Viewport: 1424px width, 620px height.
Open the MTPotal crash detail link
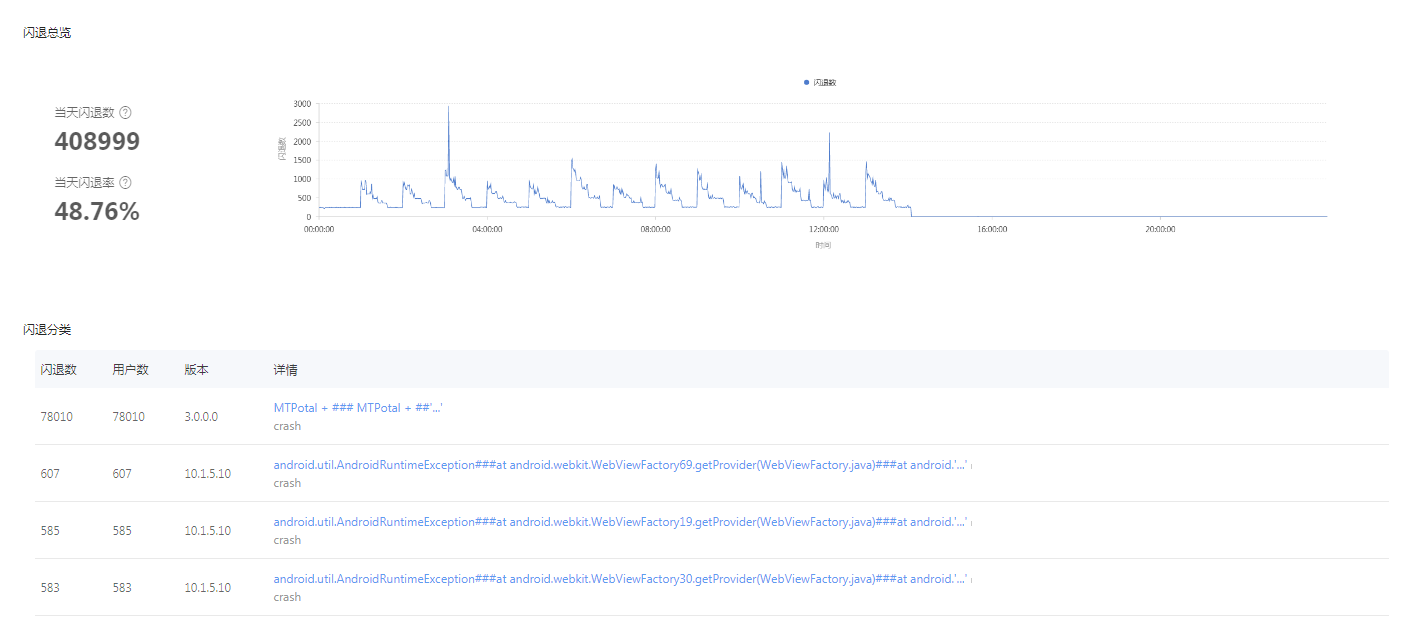[357, 408]
